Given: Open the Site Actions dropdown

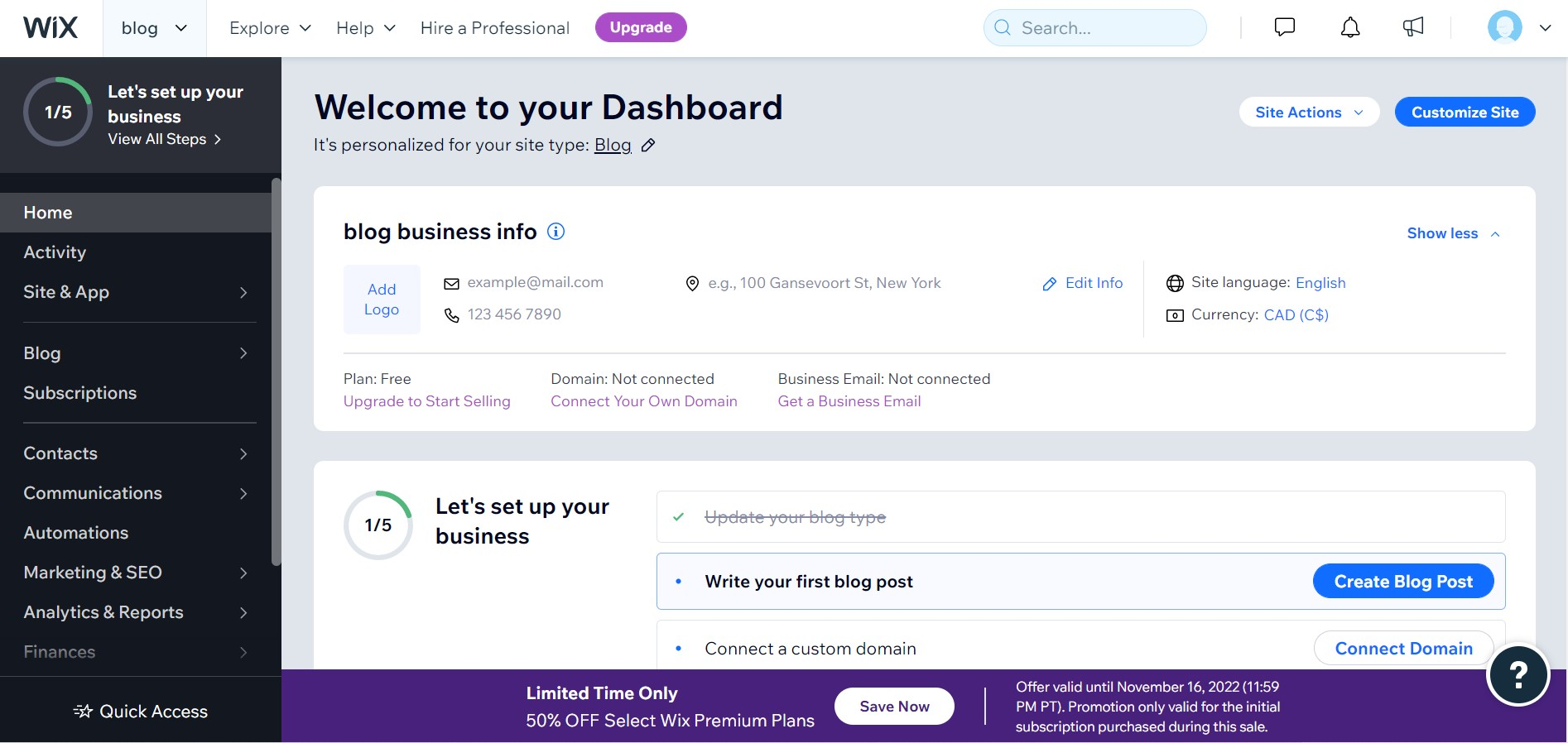Looking at the screenshot, I should pos(1309,113).
